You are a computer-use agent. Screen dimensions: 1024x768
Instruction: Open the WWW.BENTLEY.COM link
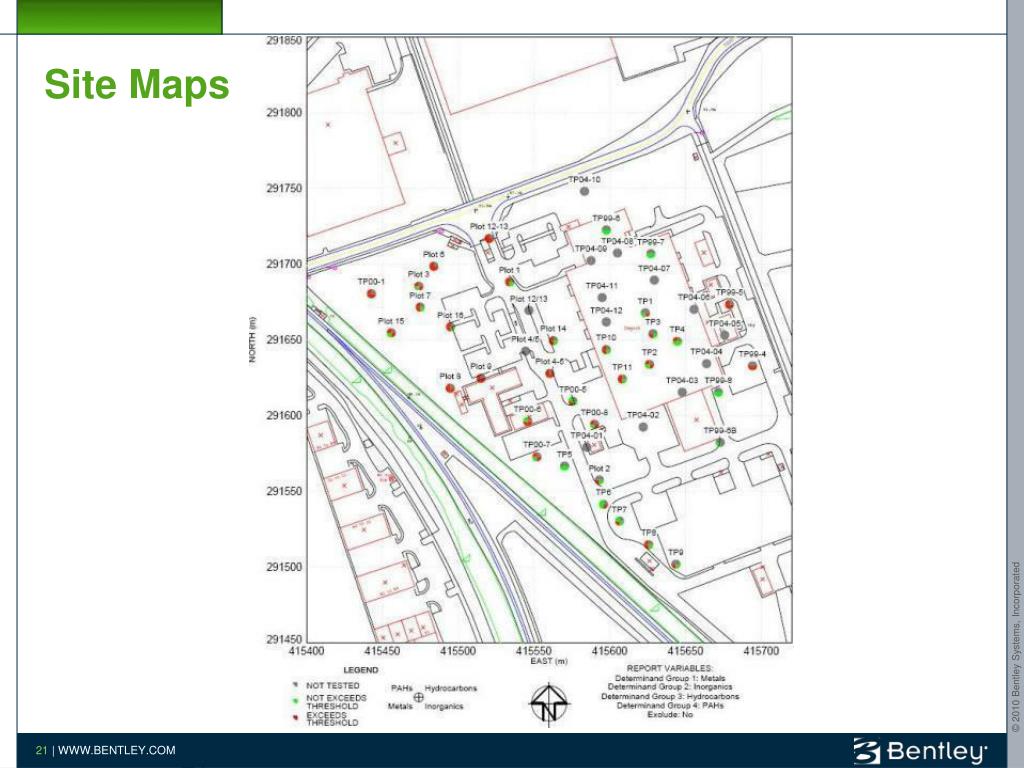[117, 750]
